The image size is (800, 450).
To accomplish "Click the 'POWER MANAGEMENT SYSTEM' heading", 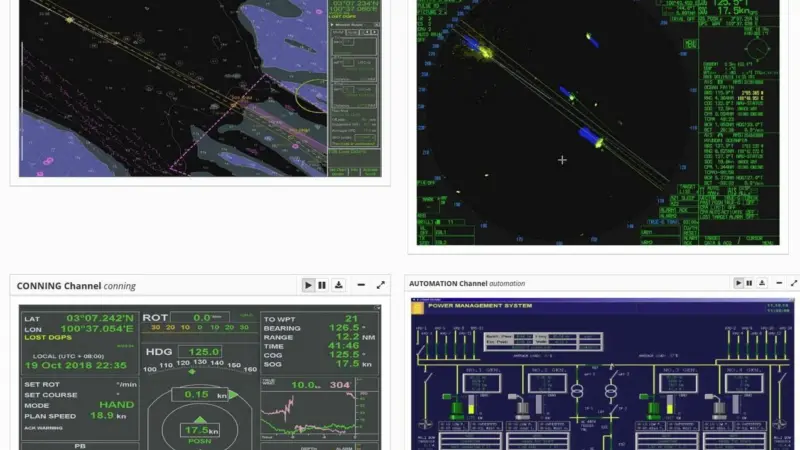I will [480, 306].
